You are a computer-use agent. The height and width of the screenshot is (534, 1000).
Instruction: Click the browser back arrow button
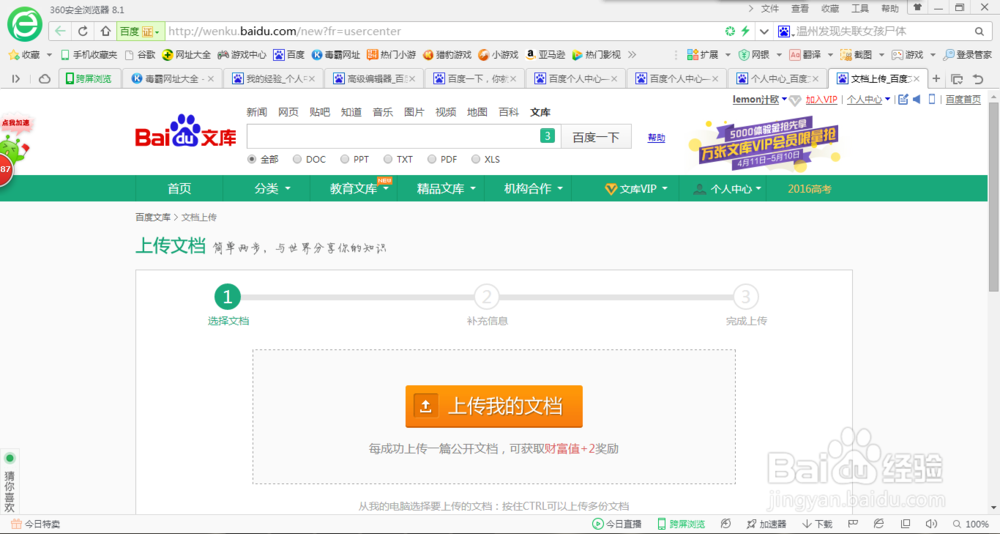60,31
